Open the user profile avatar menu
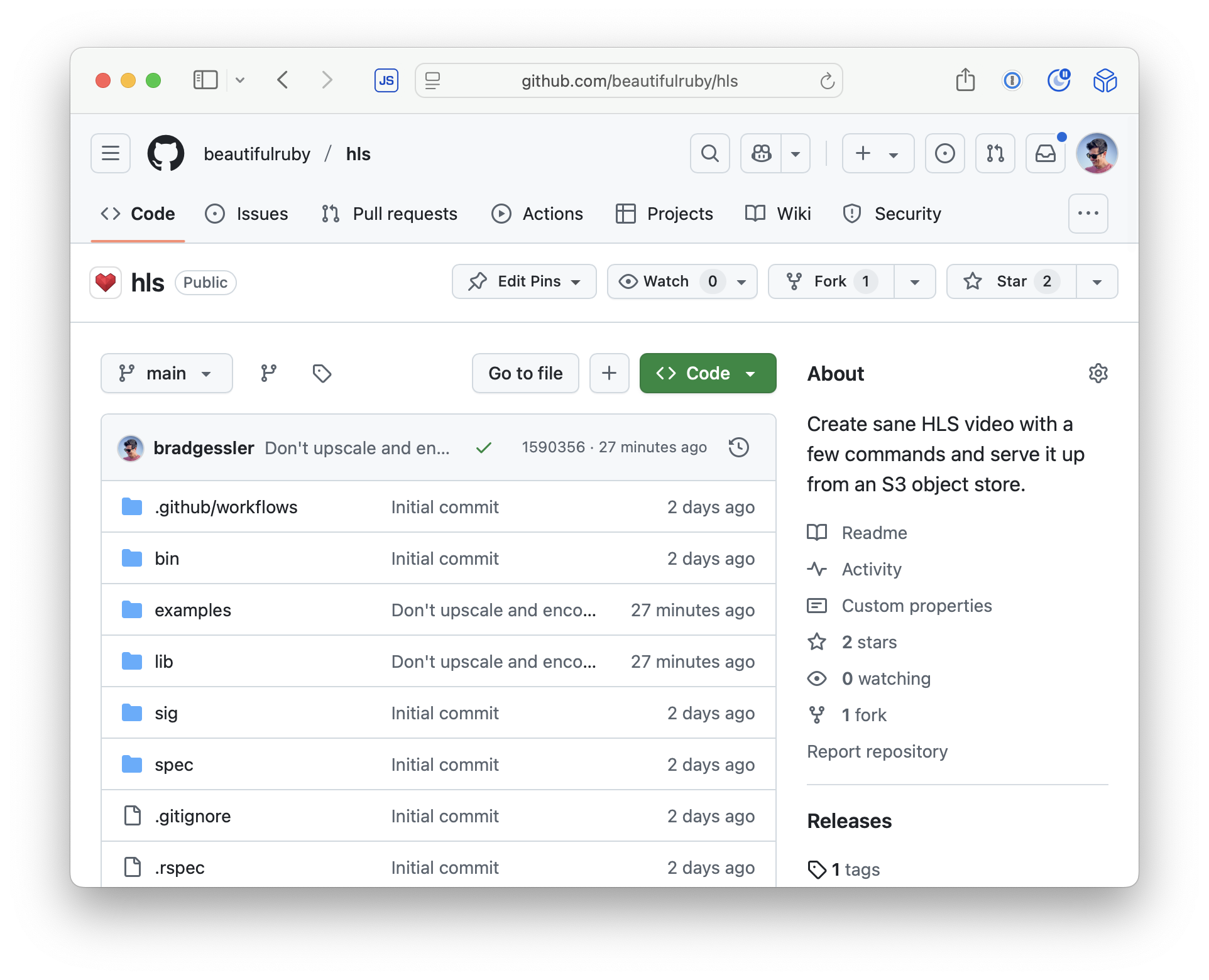The image size is (1209, 980). pyautogui.click(x=1097, y=153)
